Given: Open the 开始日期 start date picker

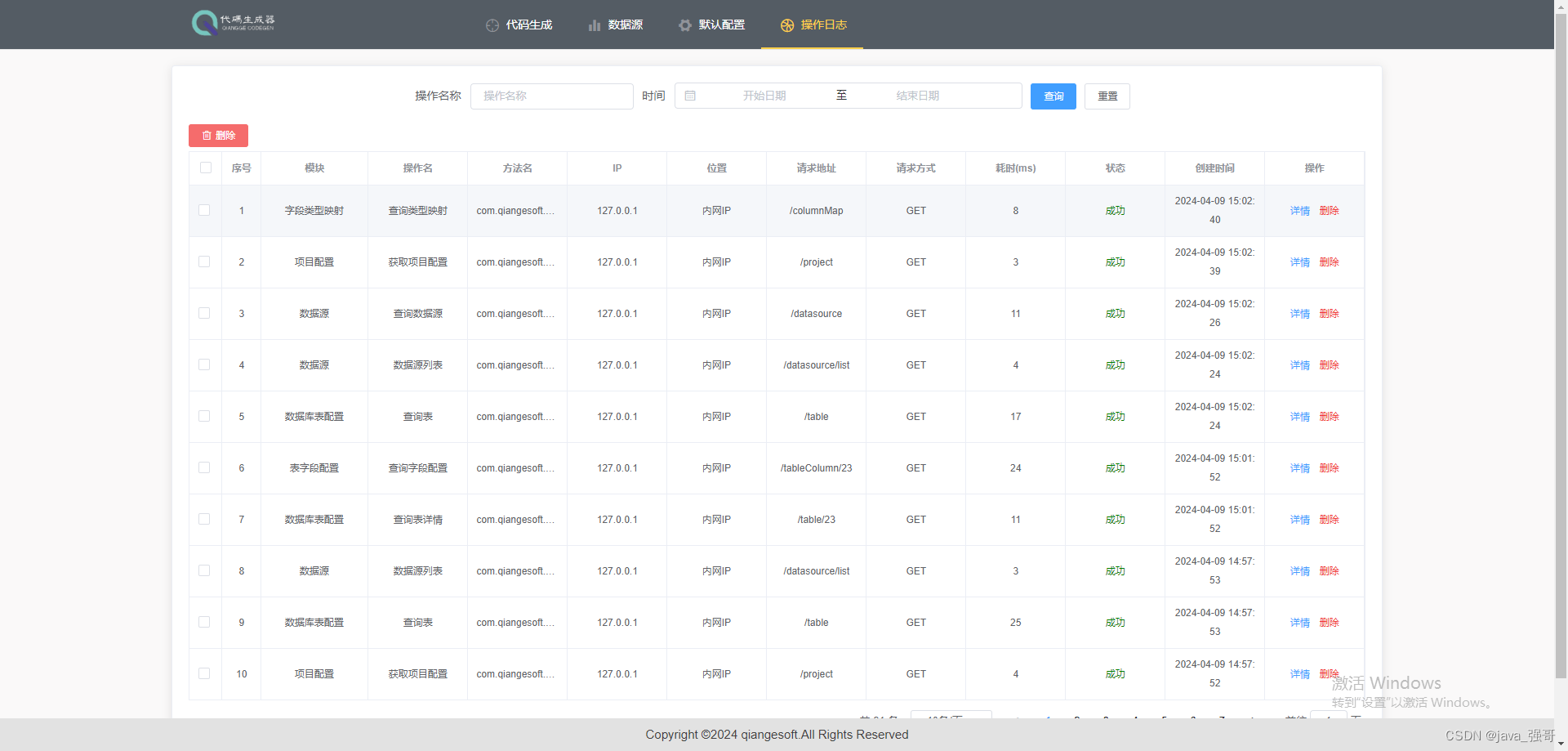Looking at the screenshot, I should [764, 96].
